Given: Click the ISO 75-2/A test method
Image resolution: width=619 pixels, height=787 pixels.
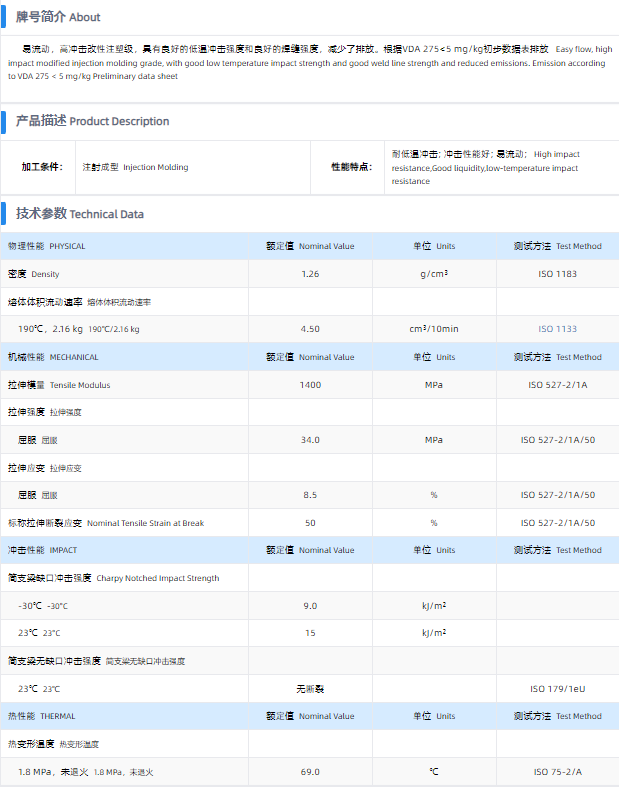Looking at the screenshot, I should click(557, 772).
